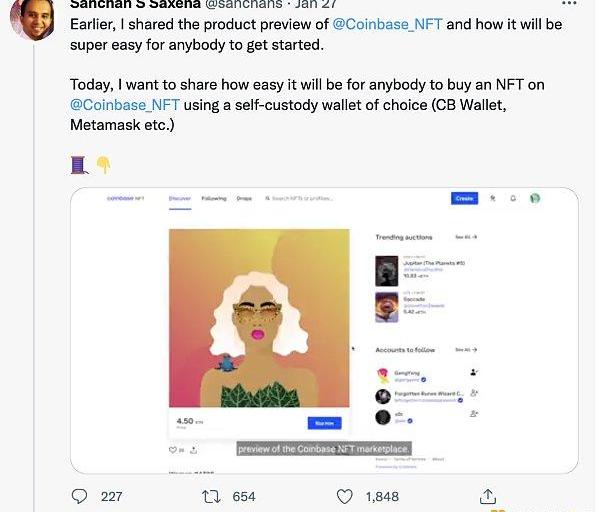Click the notification bell in Coinbase NFT
The height and width of the screenshot is (512, 600).
tap(513, 199)
